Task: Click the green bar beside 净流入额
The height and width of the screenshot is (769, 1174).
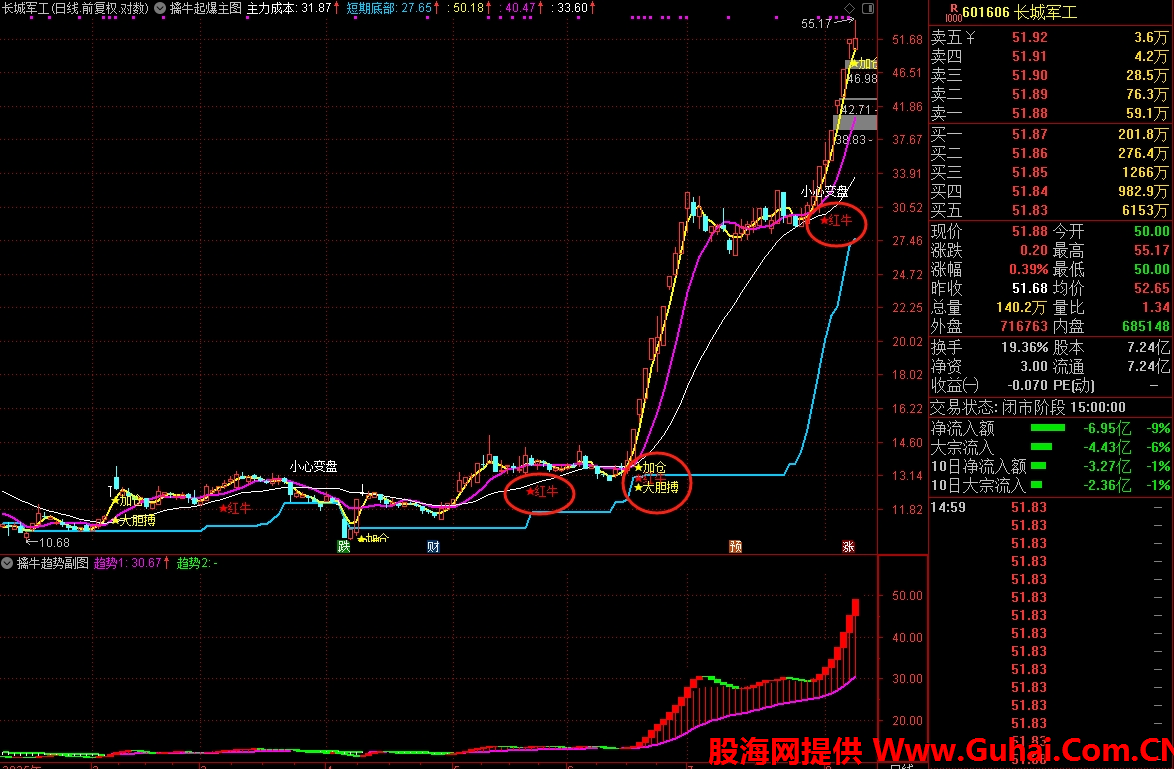Action: [x=1047, y=428]
